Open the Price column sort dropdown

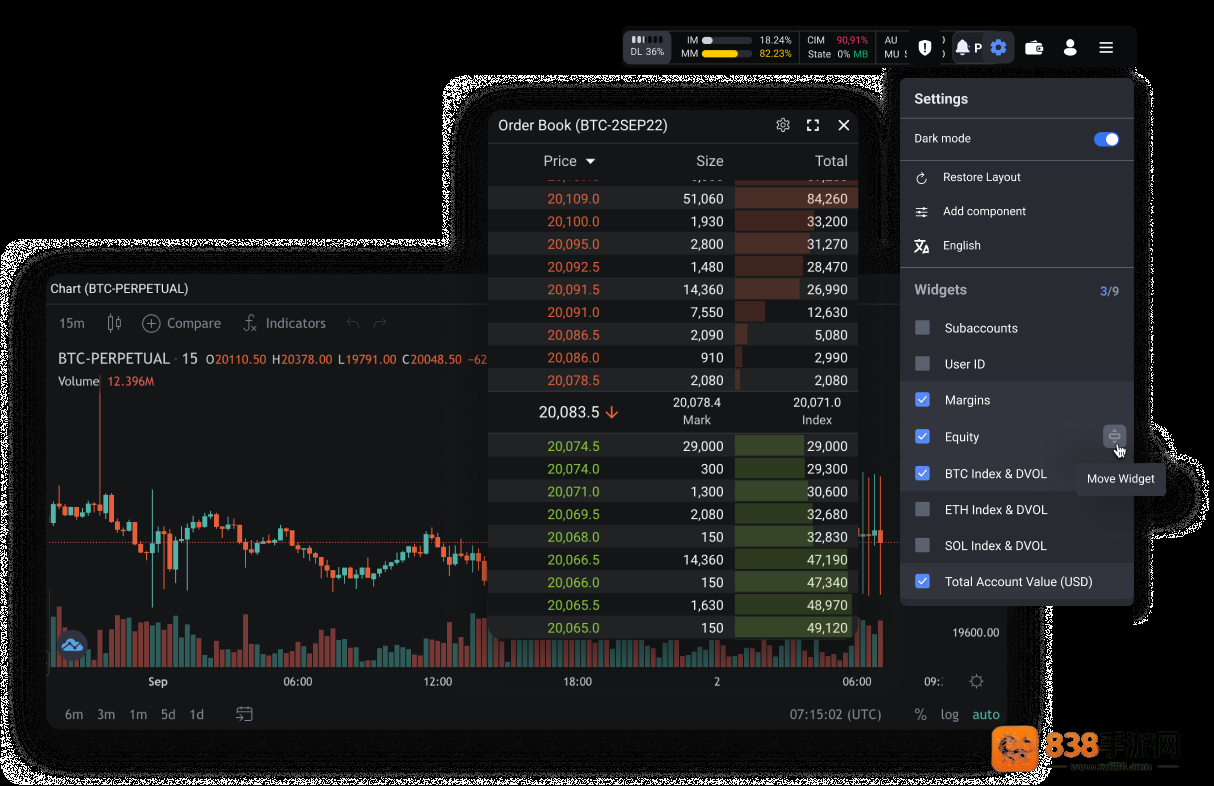point(590,161)
